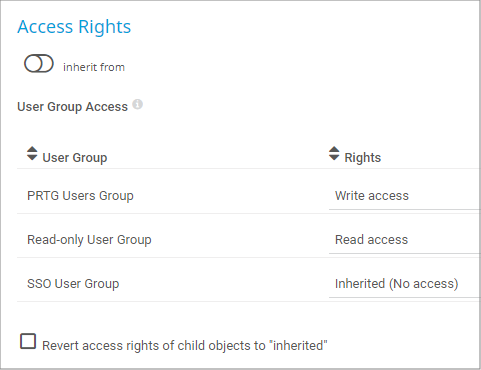Click the inherit from label text

point(94,67)
